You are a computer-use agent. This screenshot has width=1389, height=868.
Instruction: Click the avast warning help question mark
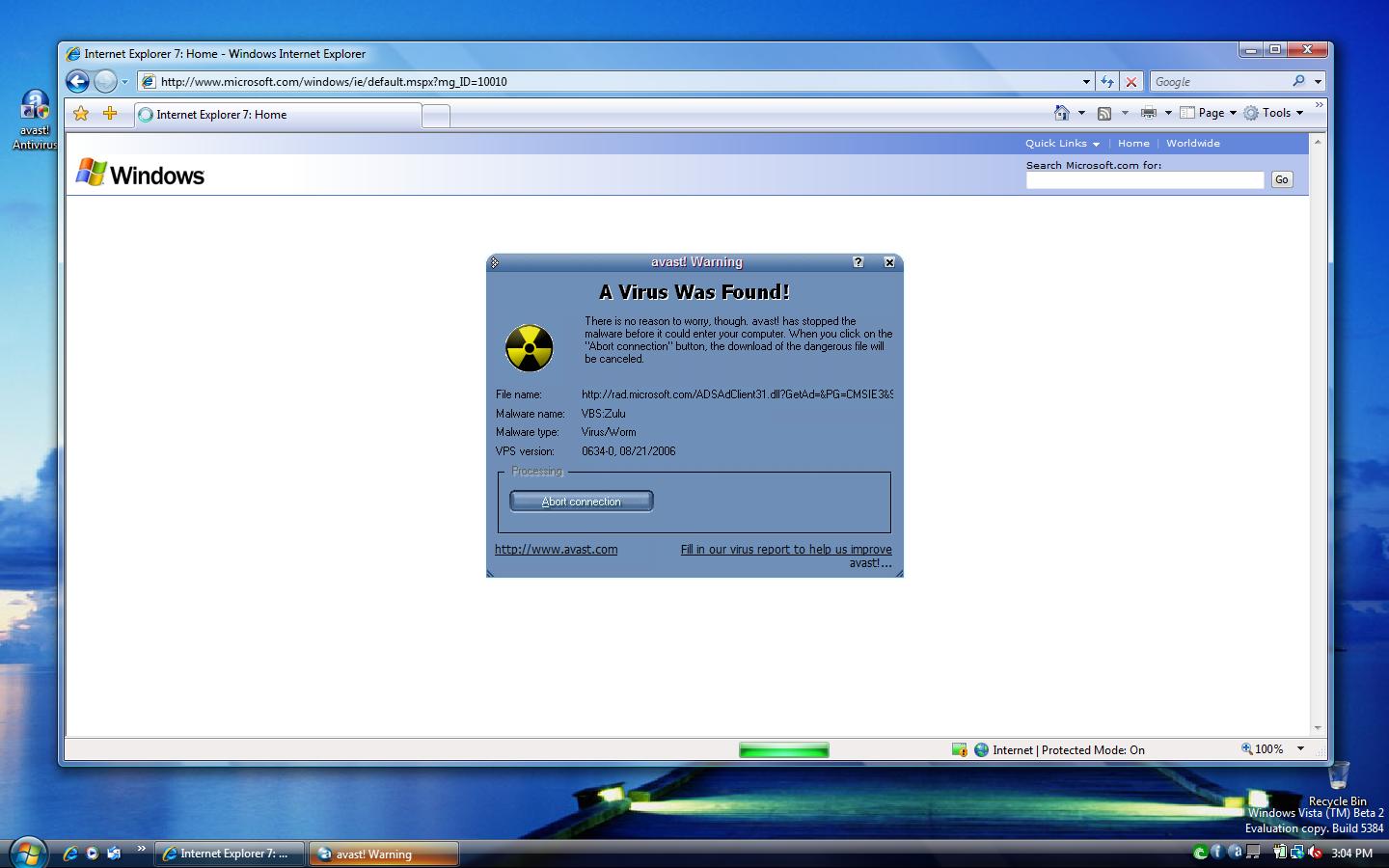(x=858, y=262)
